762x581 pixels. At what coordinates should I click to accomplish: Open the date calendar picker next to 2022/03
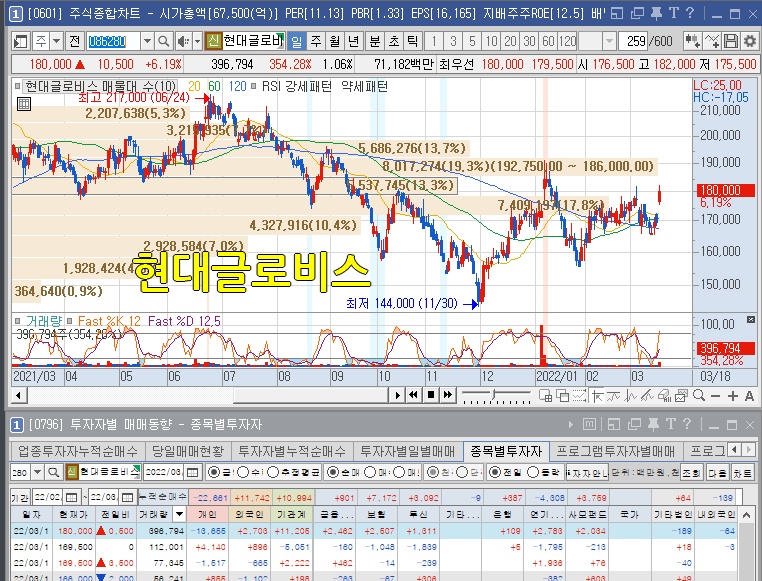192,472
